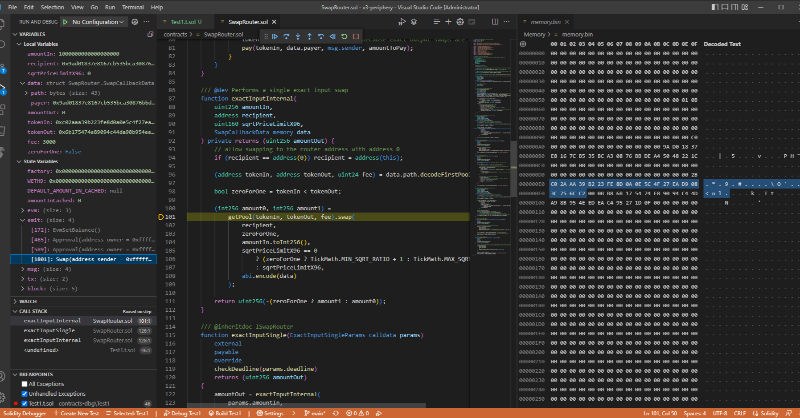Expand the evm variable node
800x418 pixels.
22,210
